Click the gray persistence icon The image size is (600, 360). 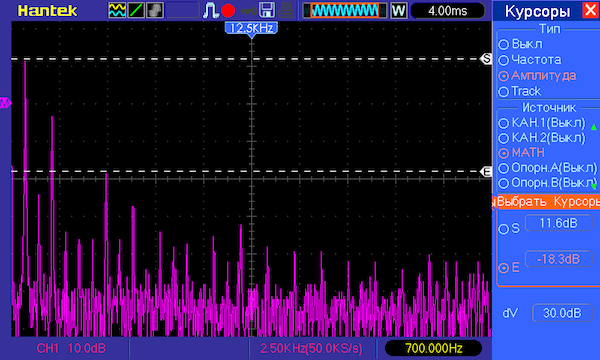pyautogui.click(x=155, y=10)
